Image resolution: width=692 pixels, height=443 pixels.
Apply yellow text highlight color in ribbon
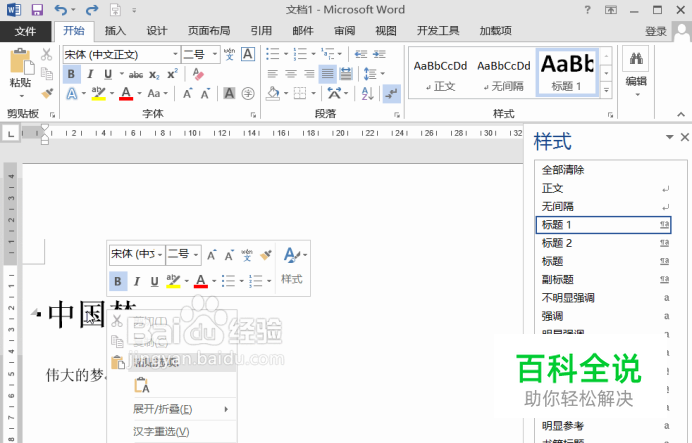(98, 94)
